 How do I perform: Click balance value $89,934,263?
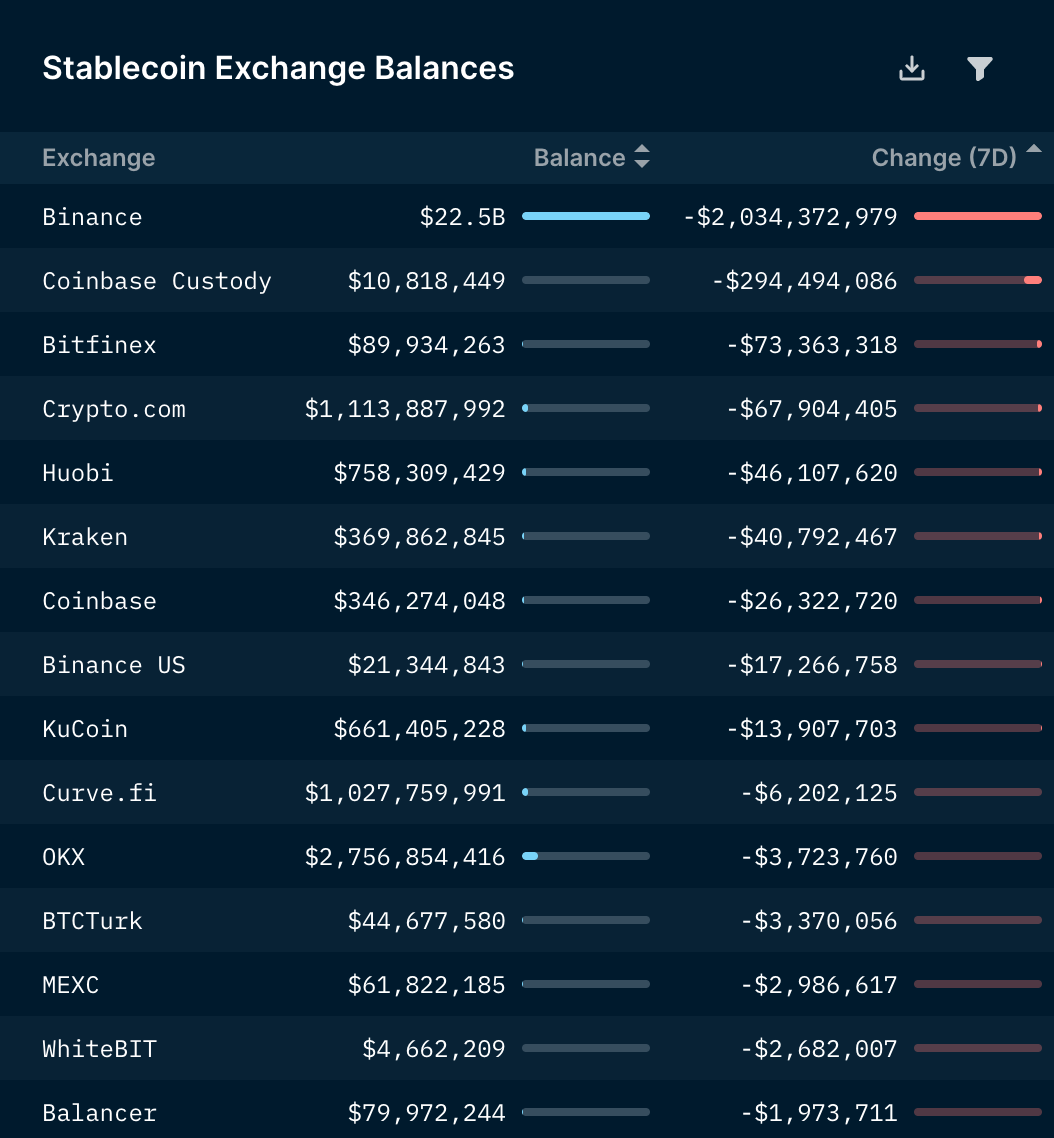[426, 345]
